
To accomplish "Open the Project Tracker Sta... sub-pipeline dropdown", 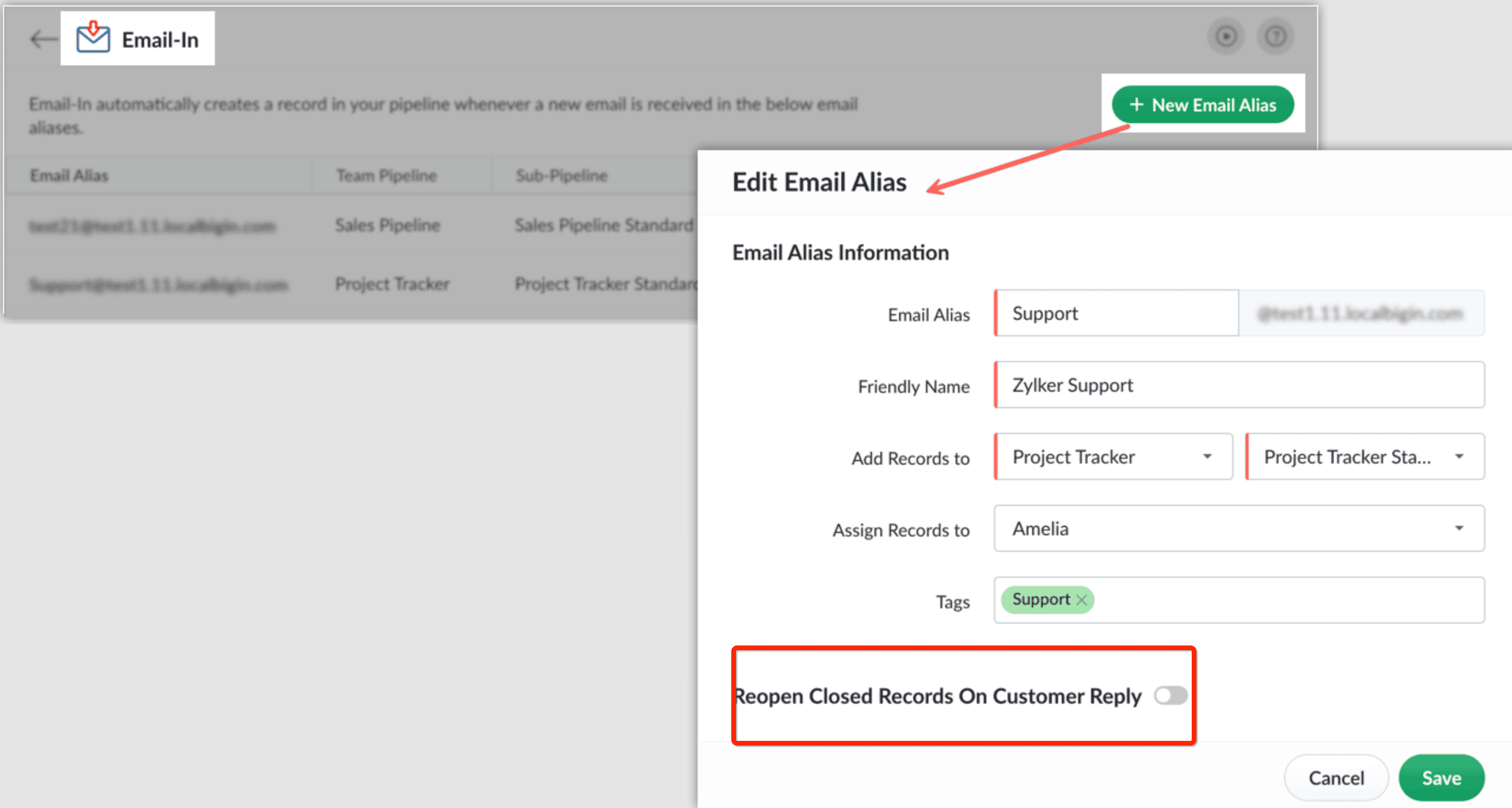I will pos(1365,457).
